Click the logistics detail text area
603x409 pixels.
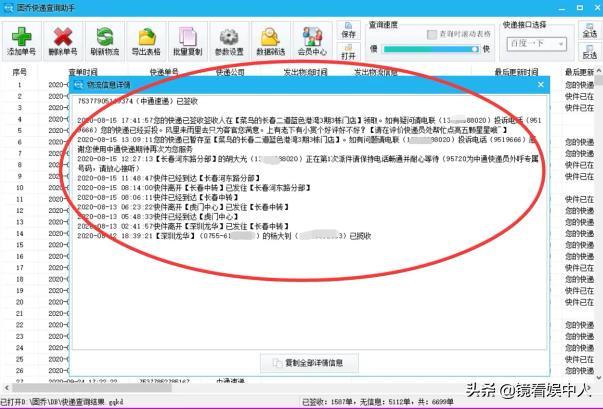(309, 222)
